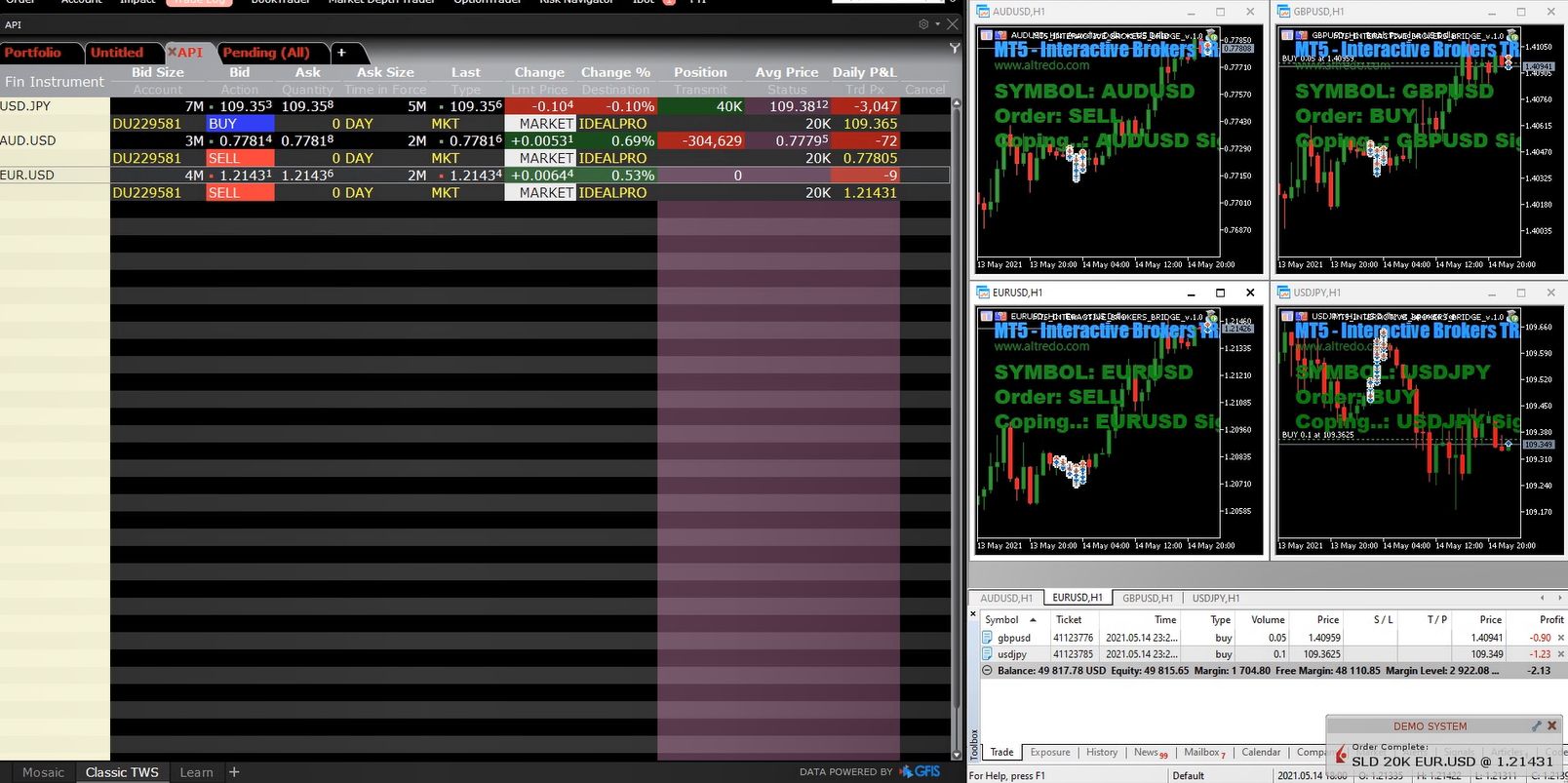
Task: Click the BUY action on USD.JPY order
Action: (x=240, y=124)
